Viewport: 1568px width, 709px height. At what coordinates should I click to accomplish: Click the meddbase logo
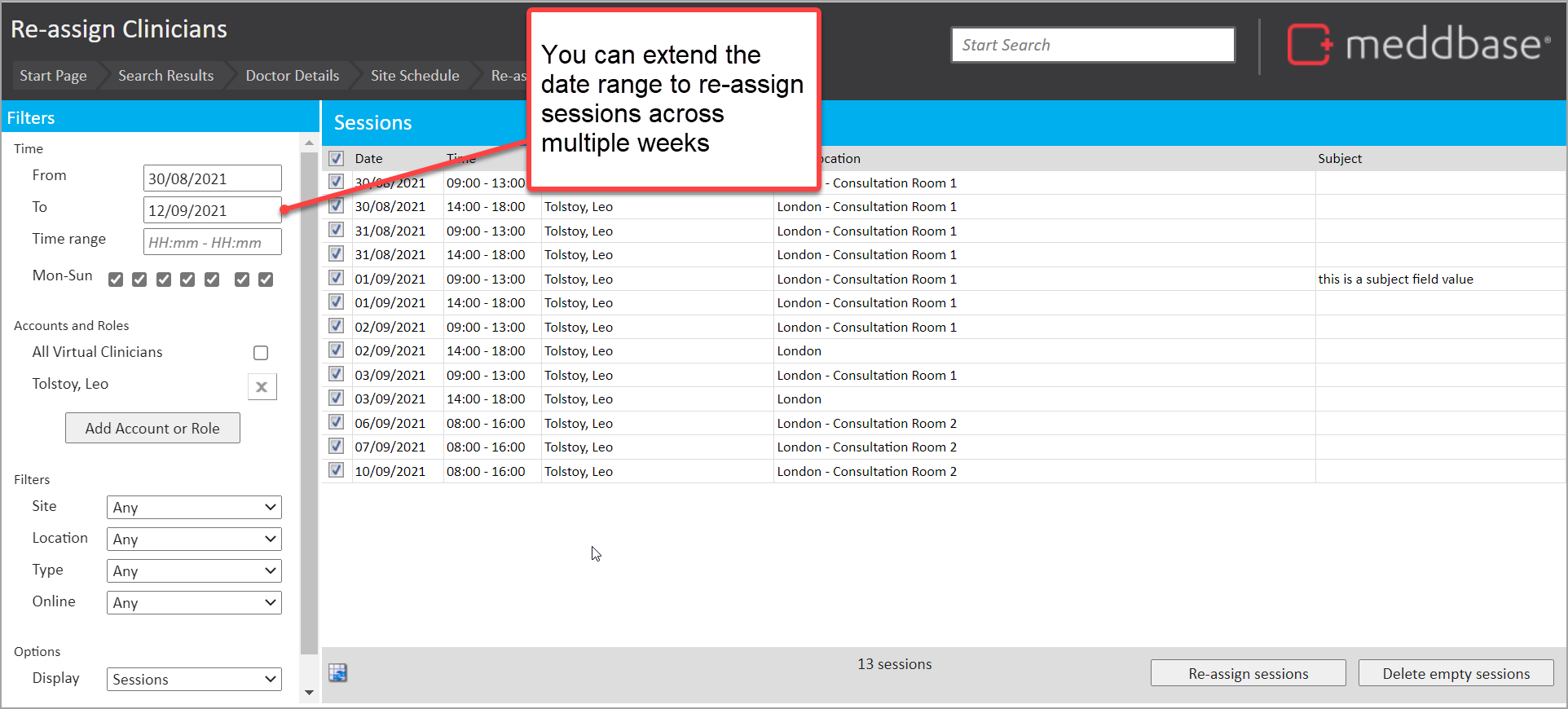tap(1418, 44)
